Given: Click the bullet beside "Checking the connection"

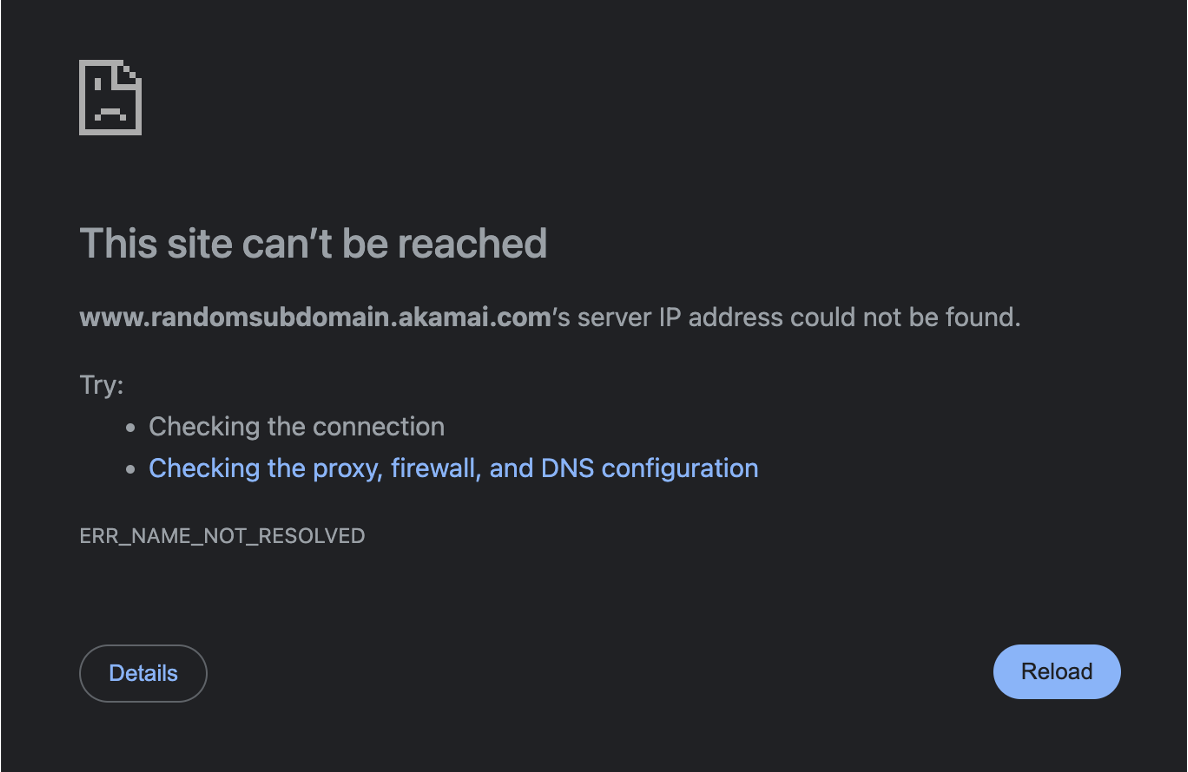Looking at the screenshot, I should tap(131, 428).
